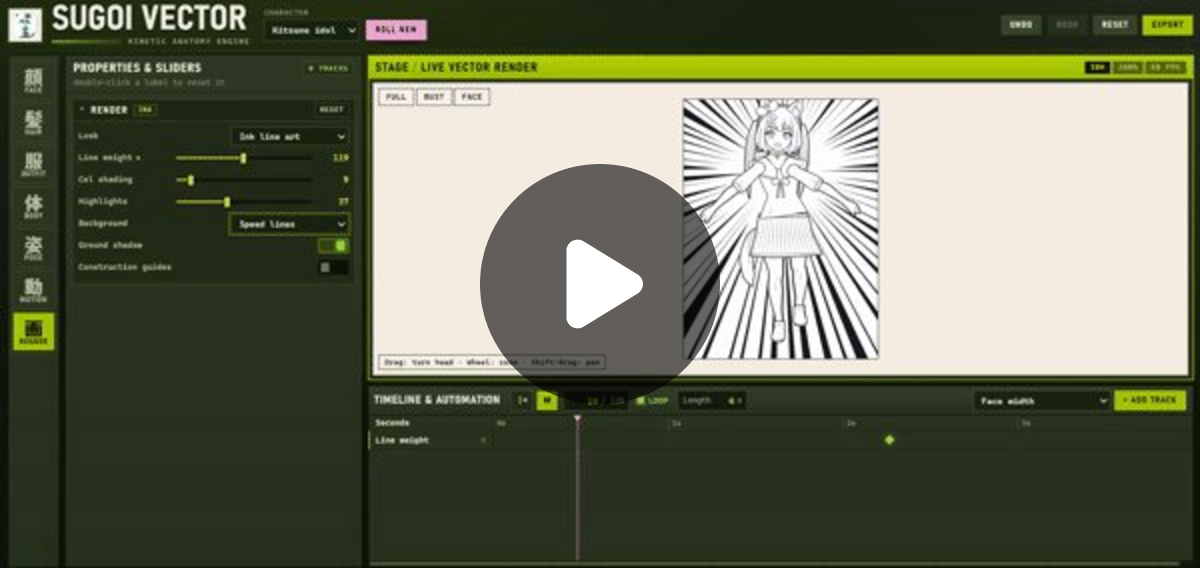
Task: Click the timeline playhead marker
Action: [x=577, y=419]
